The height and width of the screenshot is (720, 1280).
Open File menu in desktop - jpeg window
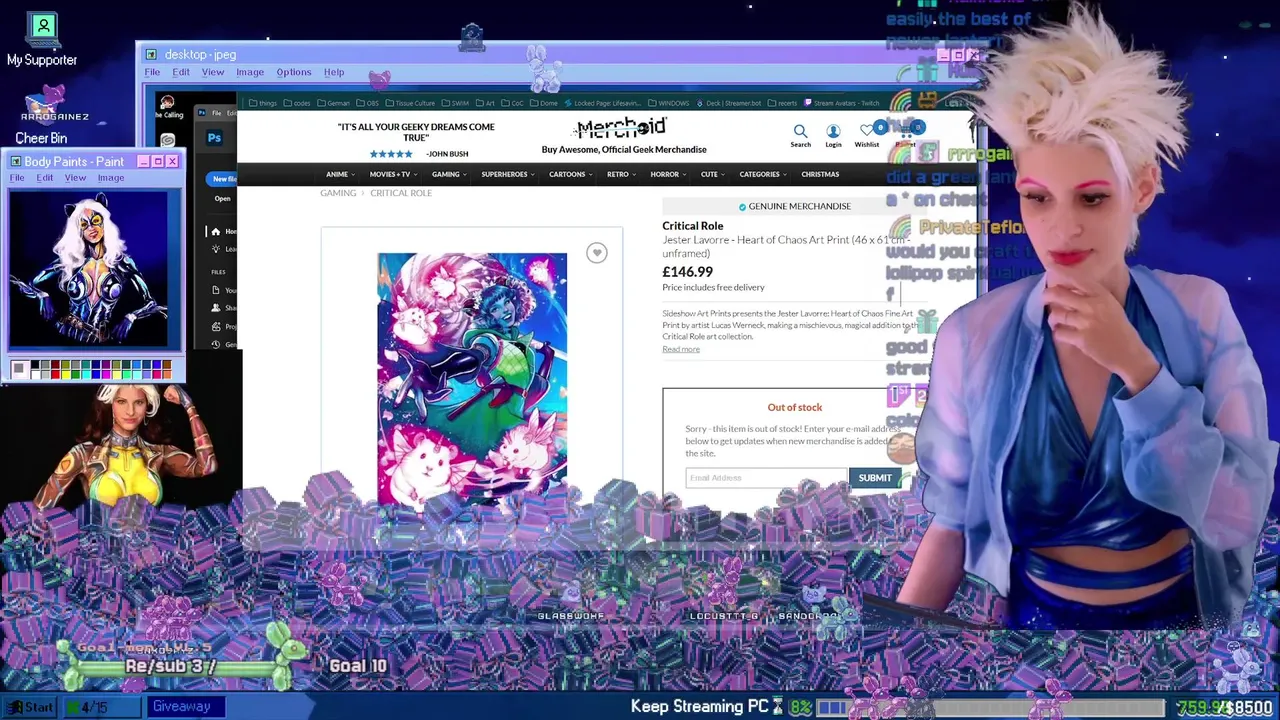pyautogui.click(x=152, y=72)
